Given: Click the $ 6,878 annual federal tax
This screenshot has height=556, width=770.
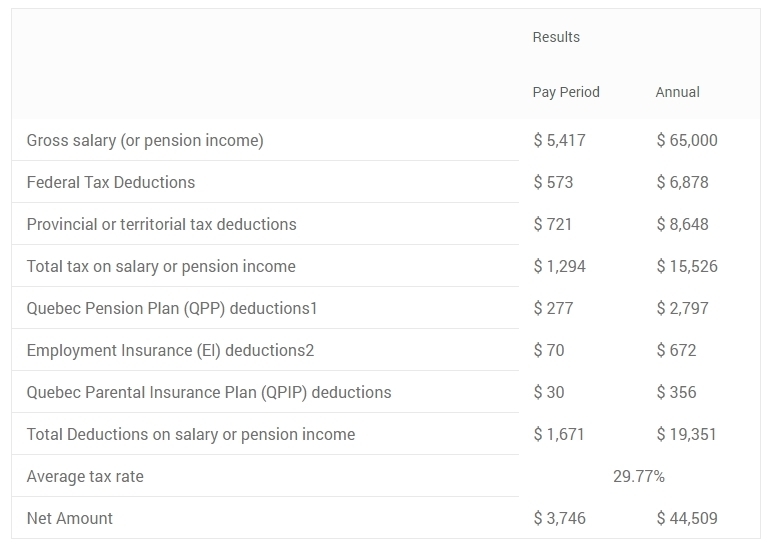Looking at the screenshot, I should coord(682,182).
